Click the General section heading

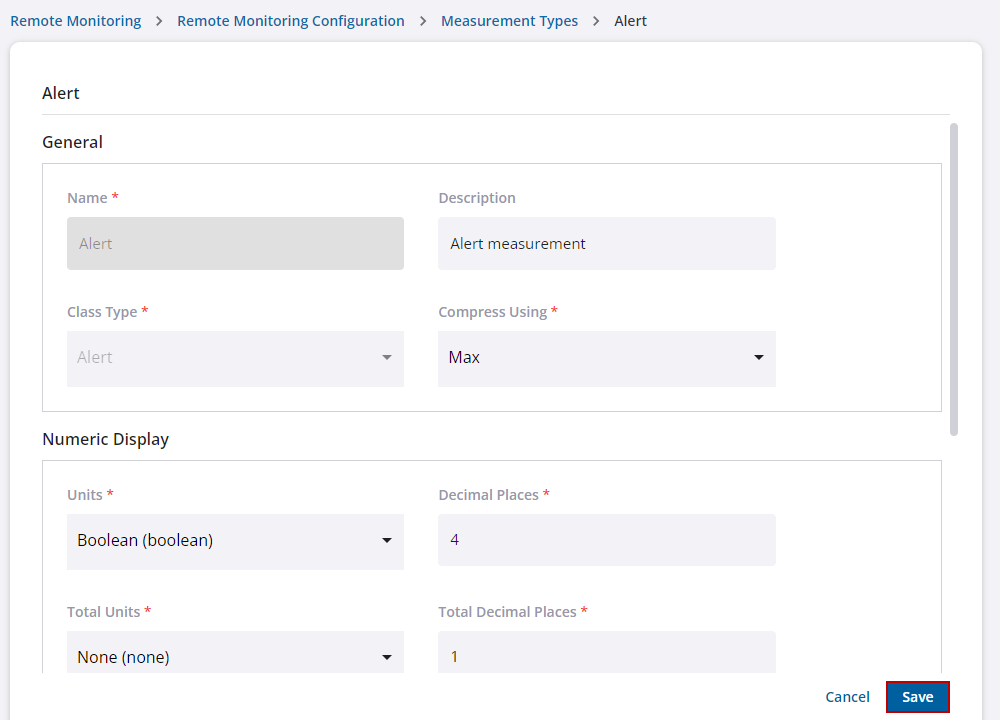[x=72, y=142]
